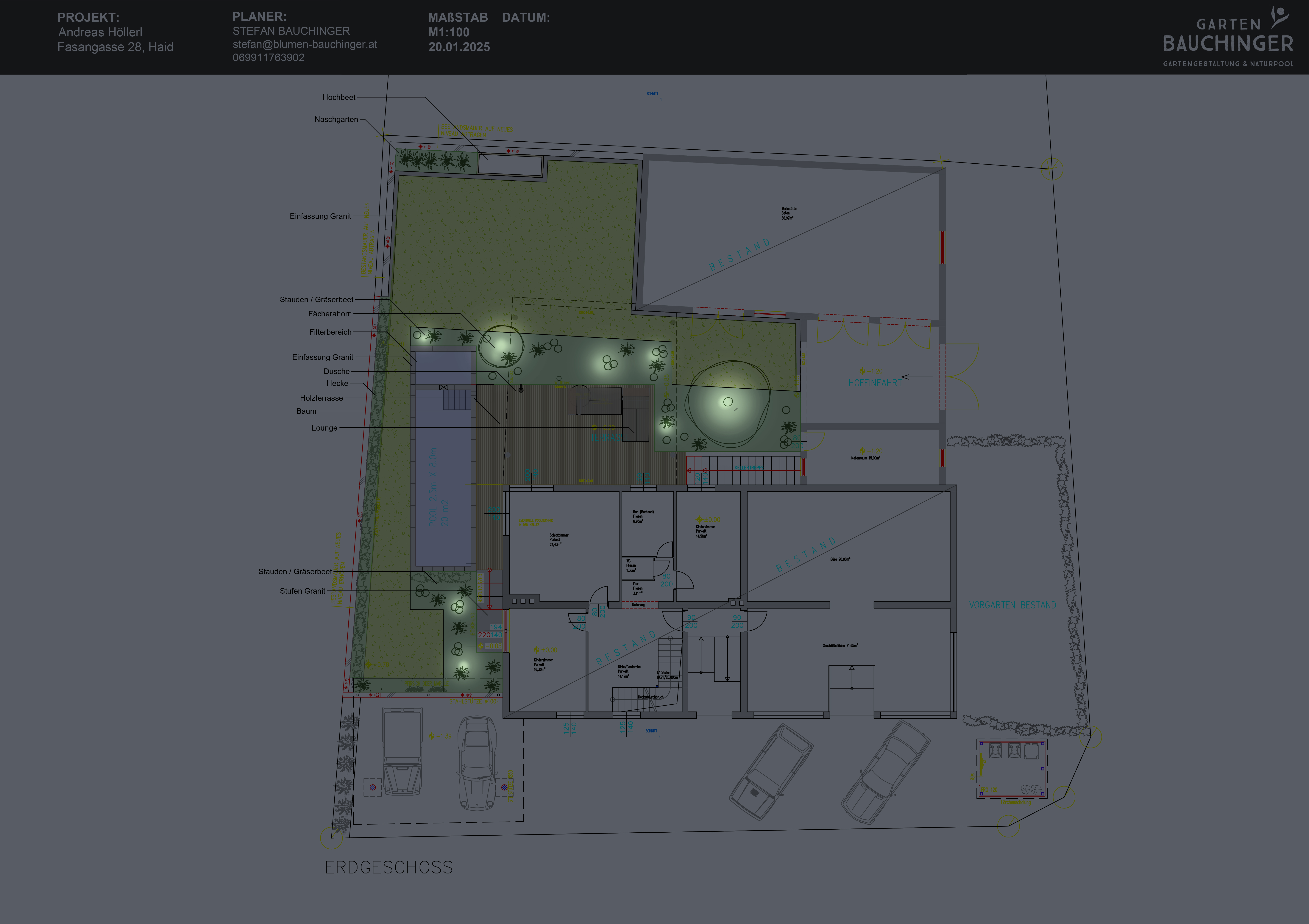
Task: Click the pickup truck in the carport
Action: 402,751
